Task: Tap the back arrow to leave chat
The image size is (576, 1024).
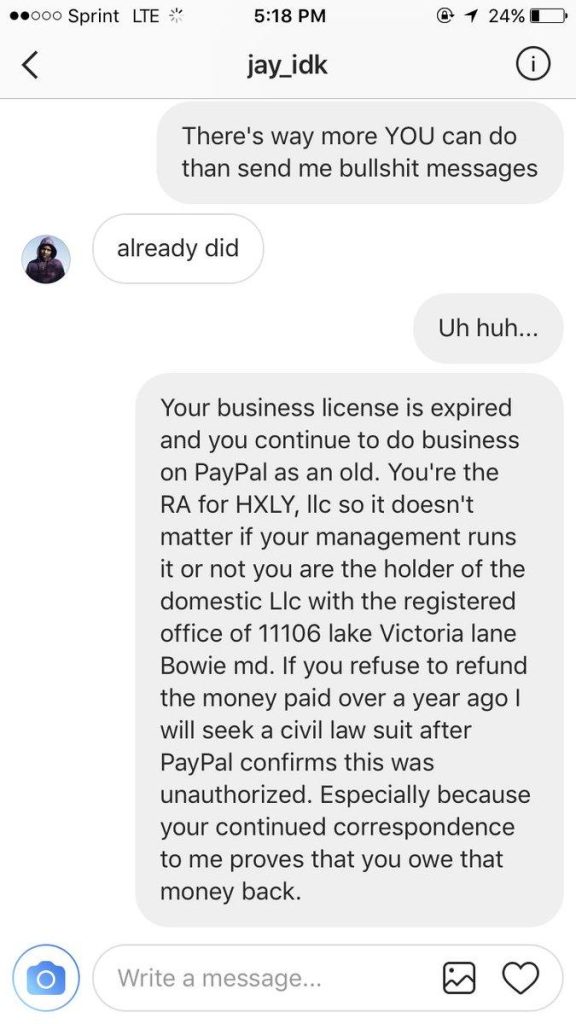Action: tap(31, 65)
